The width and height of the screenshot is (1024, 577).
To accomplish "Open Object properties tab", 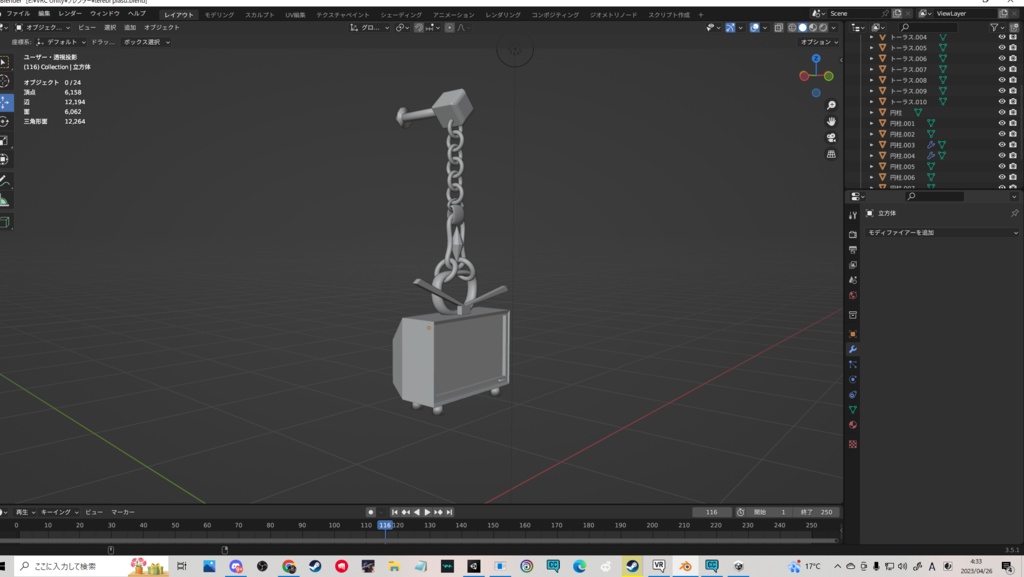I will pos(852,334).
